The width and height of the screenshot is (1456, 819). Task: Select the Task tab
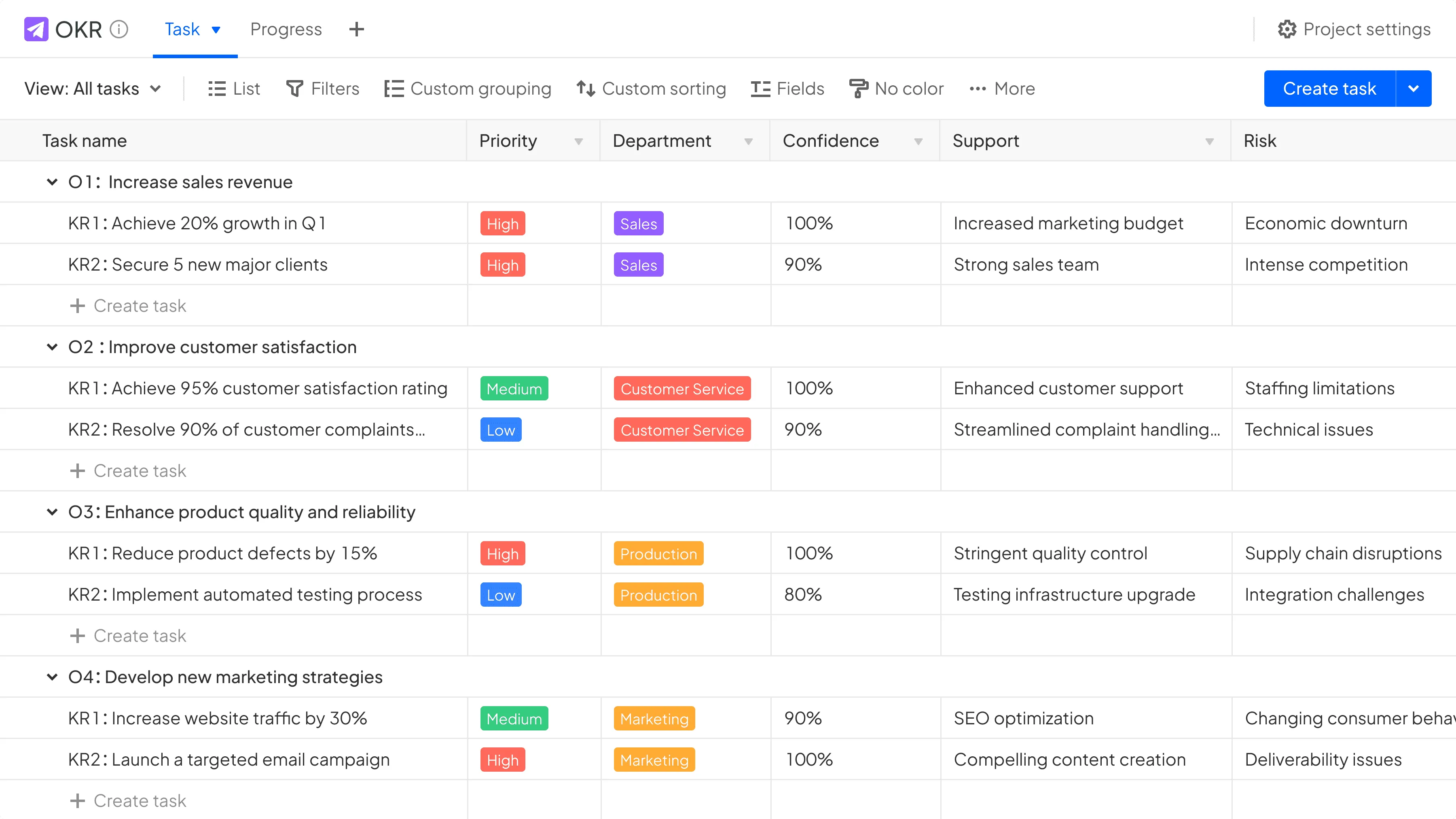(x=182, y=30)
